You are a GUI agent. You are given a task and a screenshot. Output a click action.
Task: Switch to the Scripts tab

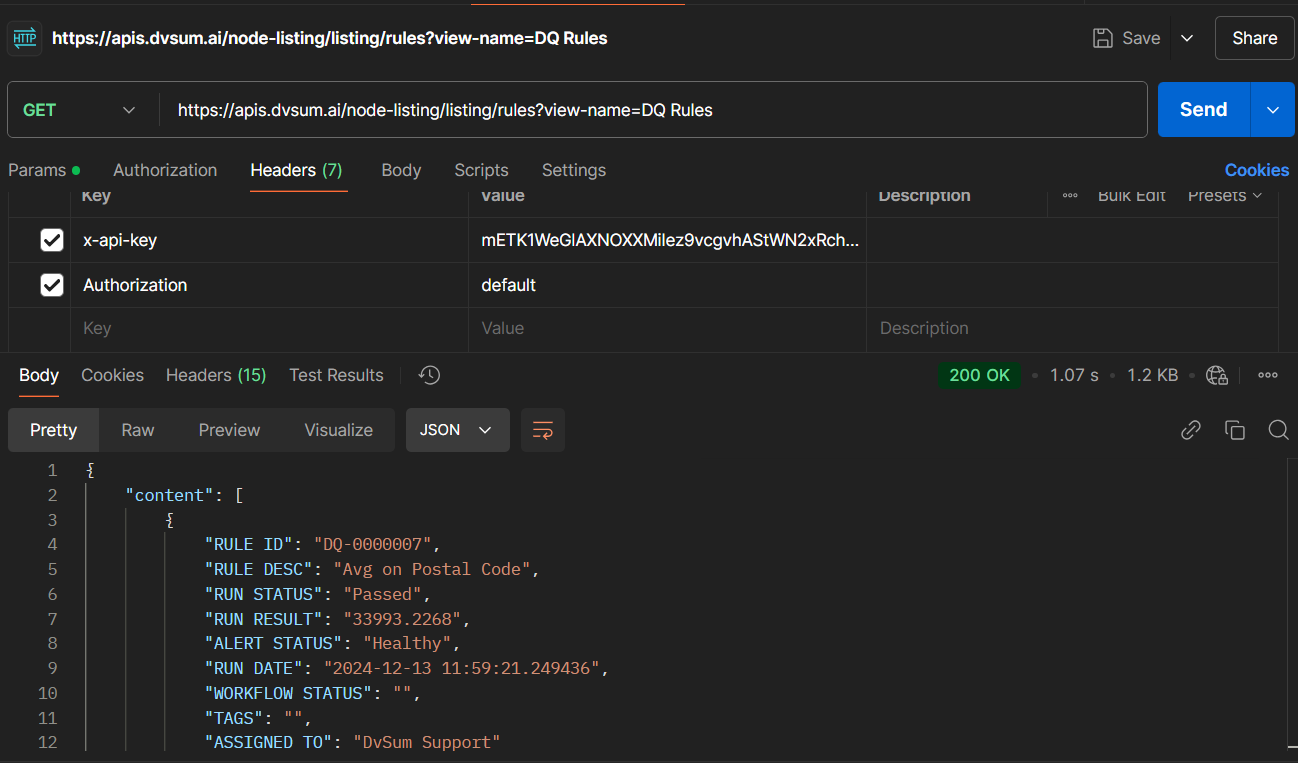tap(481, 170)
